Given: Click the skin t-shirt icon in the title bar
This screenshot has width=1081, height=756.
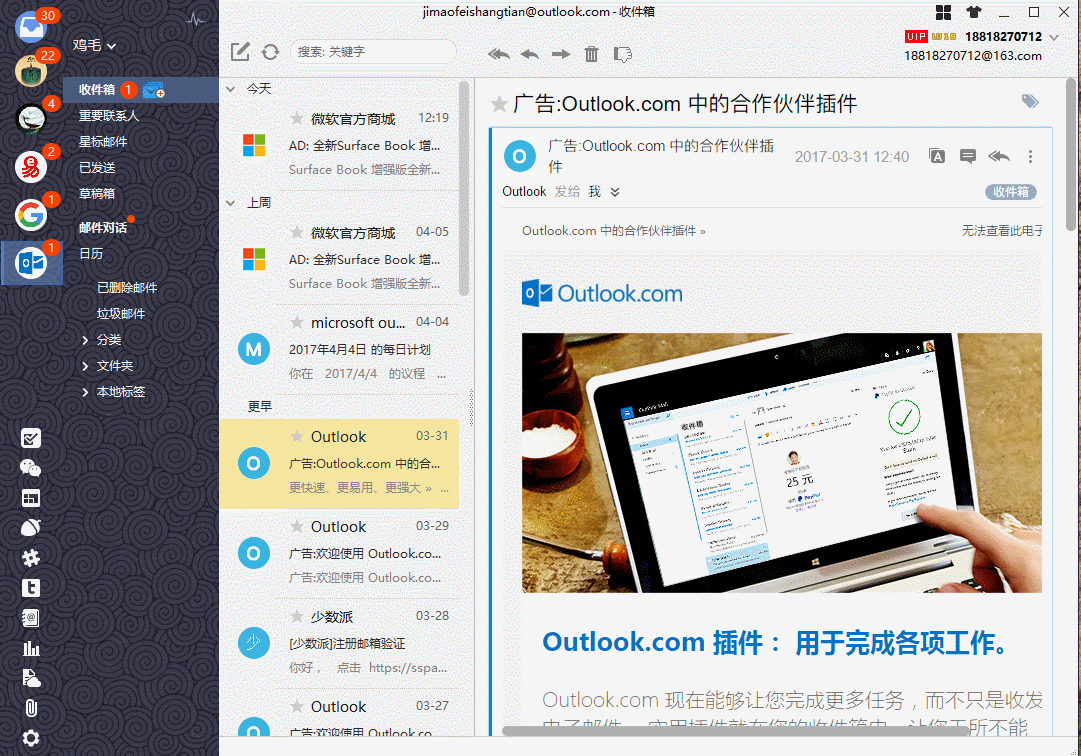Looking at the screenshot, I should (x=973, y=12).
